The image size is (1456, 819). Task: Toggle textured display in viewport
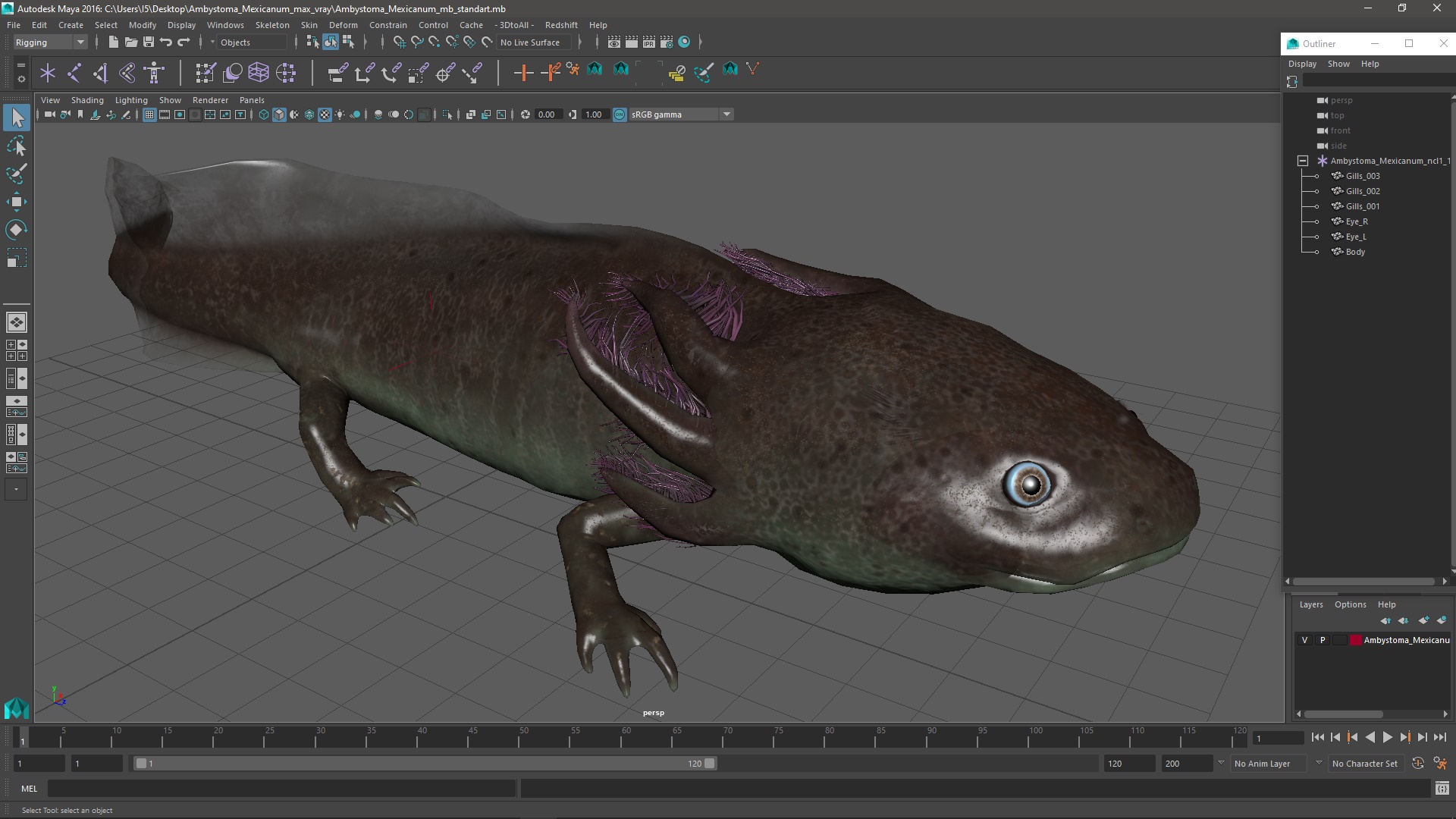(x=325, y=115)
